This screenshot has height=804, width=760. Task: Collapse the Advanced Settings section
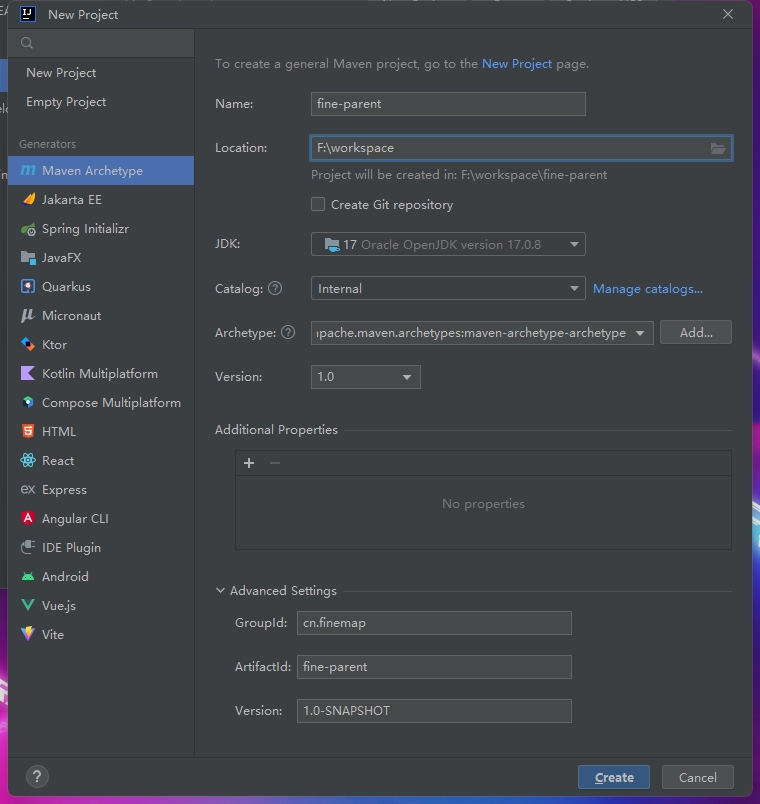click(x=220, y=591)
